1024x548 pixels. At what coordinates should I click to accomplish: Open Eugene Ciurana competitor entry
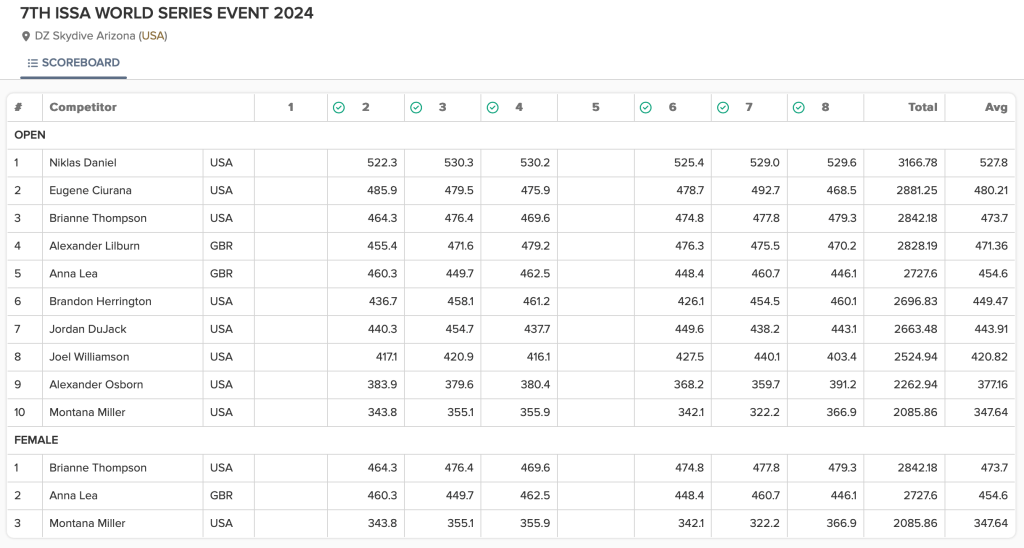(x=90, y=190)
